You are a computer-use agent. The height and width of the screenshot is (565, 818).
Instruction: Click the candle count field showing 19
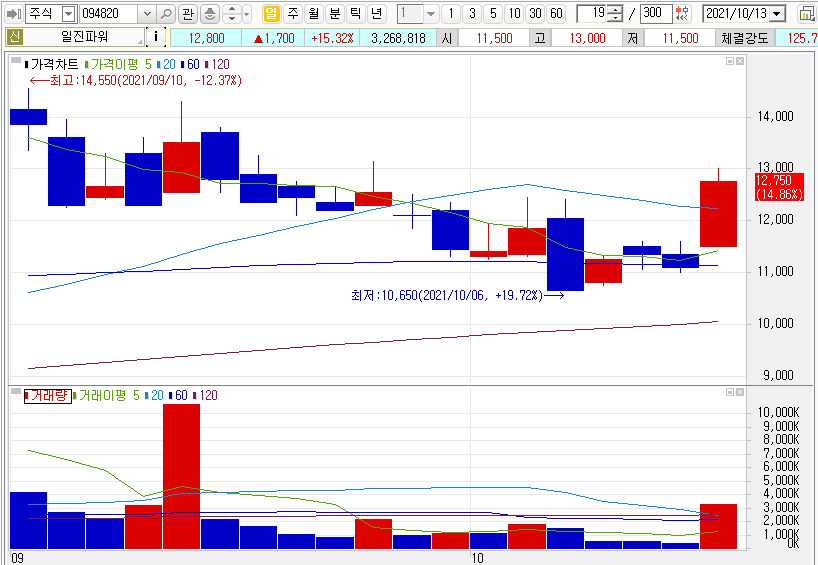point(592,14)
